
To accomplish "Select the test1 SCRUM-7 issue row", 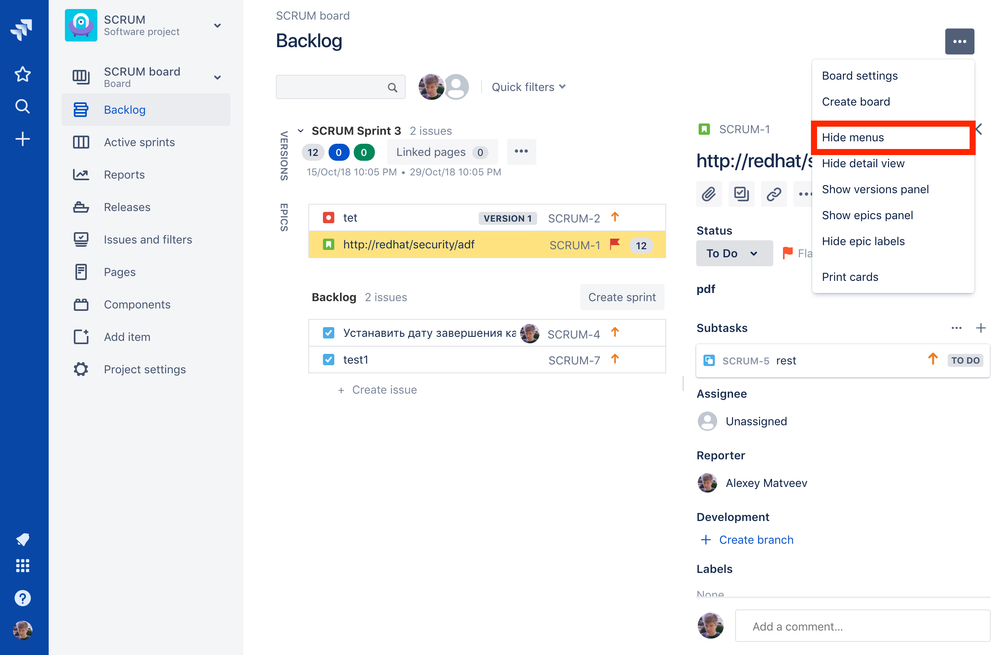I will click(487, 360).
